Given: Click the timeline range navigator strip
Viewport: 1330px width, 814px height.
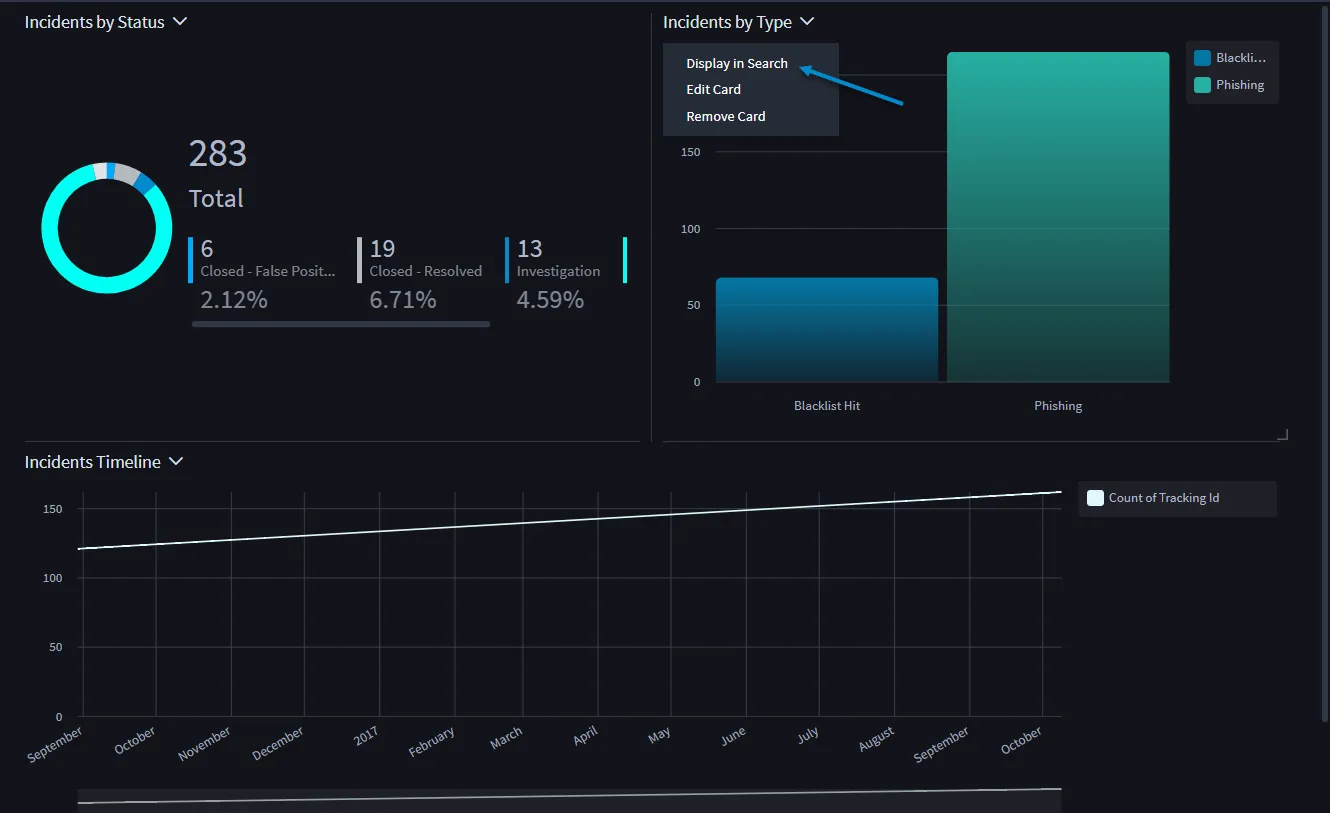Looking at the screenshot, I should [x=569, y=800].
